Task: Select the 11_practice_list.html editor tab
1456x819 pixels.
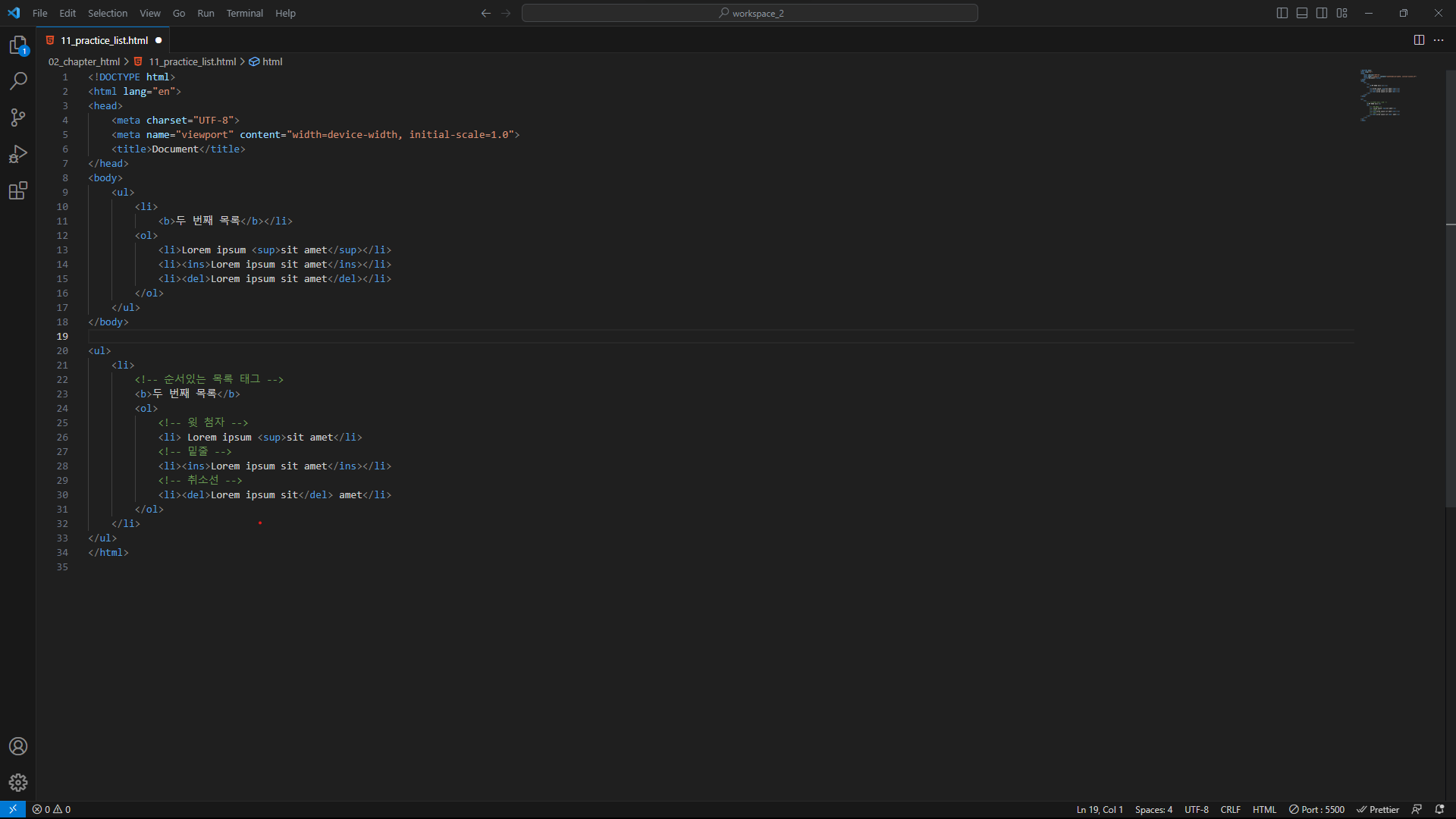Action: (x=104, y=40)
